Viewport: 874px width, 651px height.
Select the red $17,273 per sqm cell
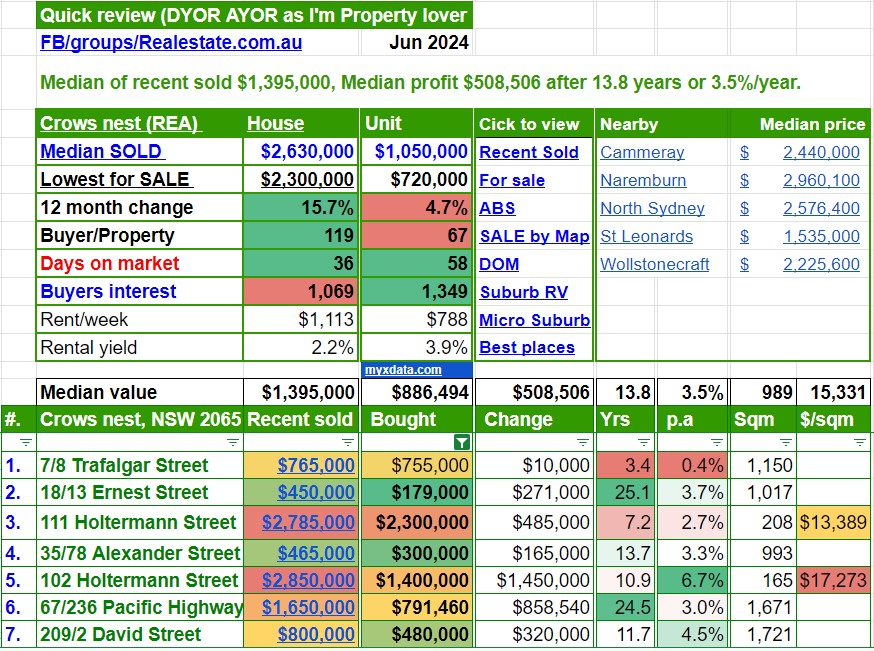coord(832,580)
